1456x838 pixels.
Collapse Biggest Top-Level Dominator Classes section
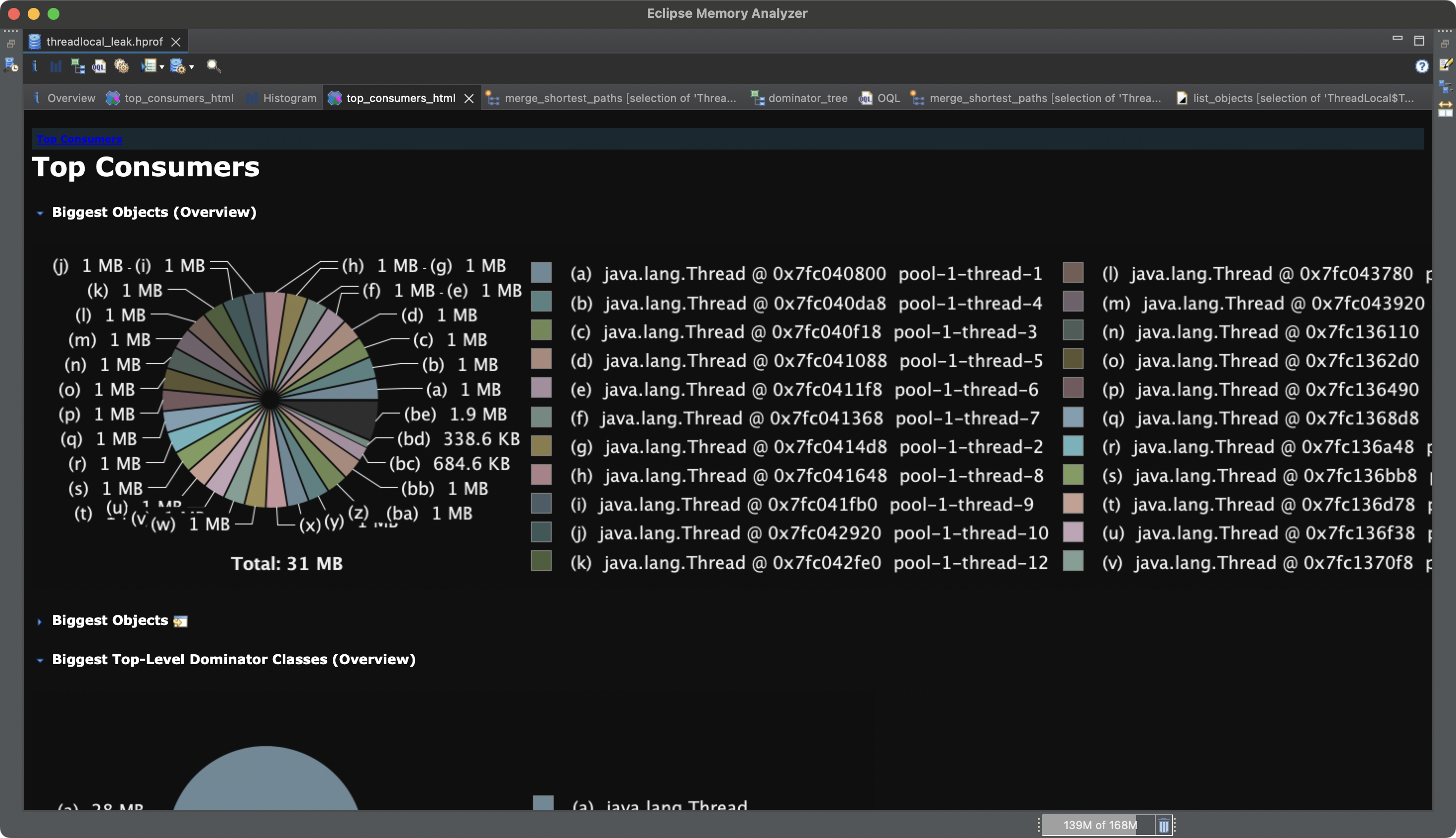(40, 660)
